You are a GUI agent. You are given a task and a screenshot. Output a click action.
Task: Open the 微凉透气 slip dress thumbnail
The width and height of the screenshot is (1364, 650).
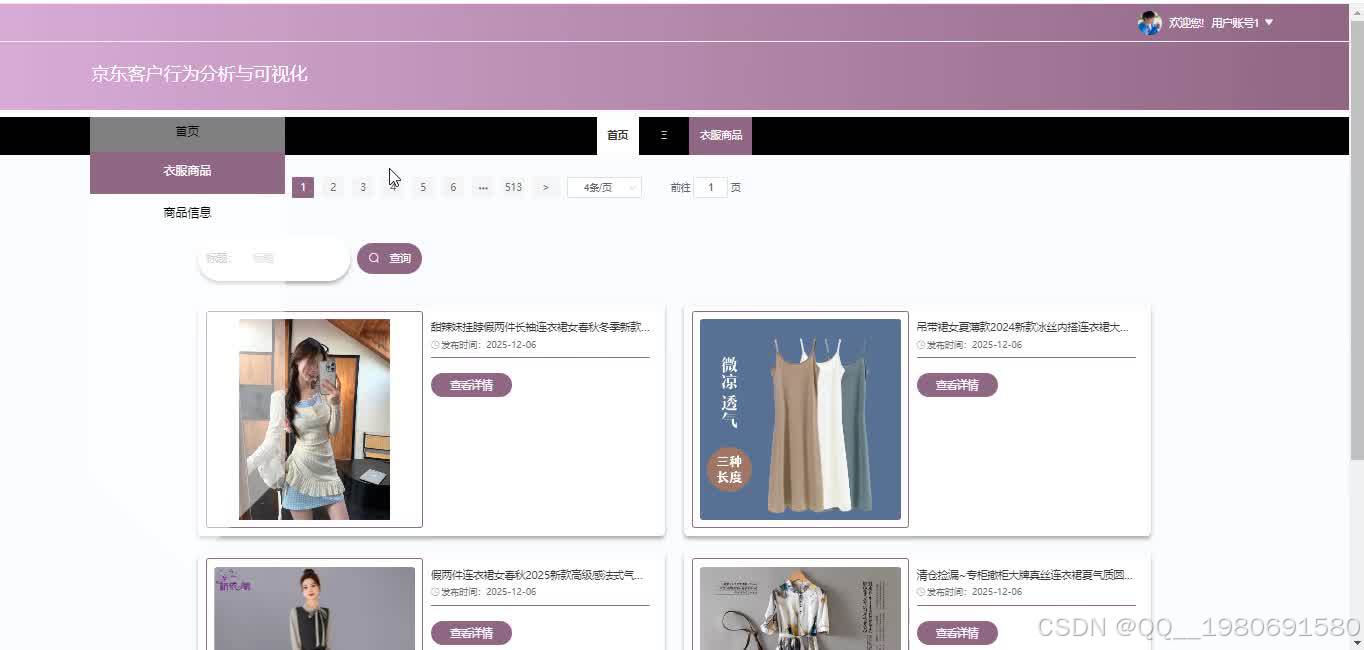coord(800,419)
